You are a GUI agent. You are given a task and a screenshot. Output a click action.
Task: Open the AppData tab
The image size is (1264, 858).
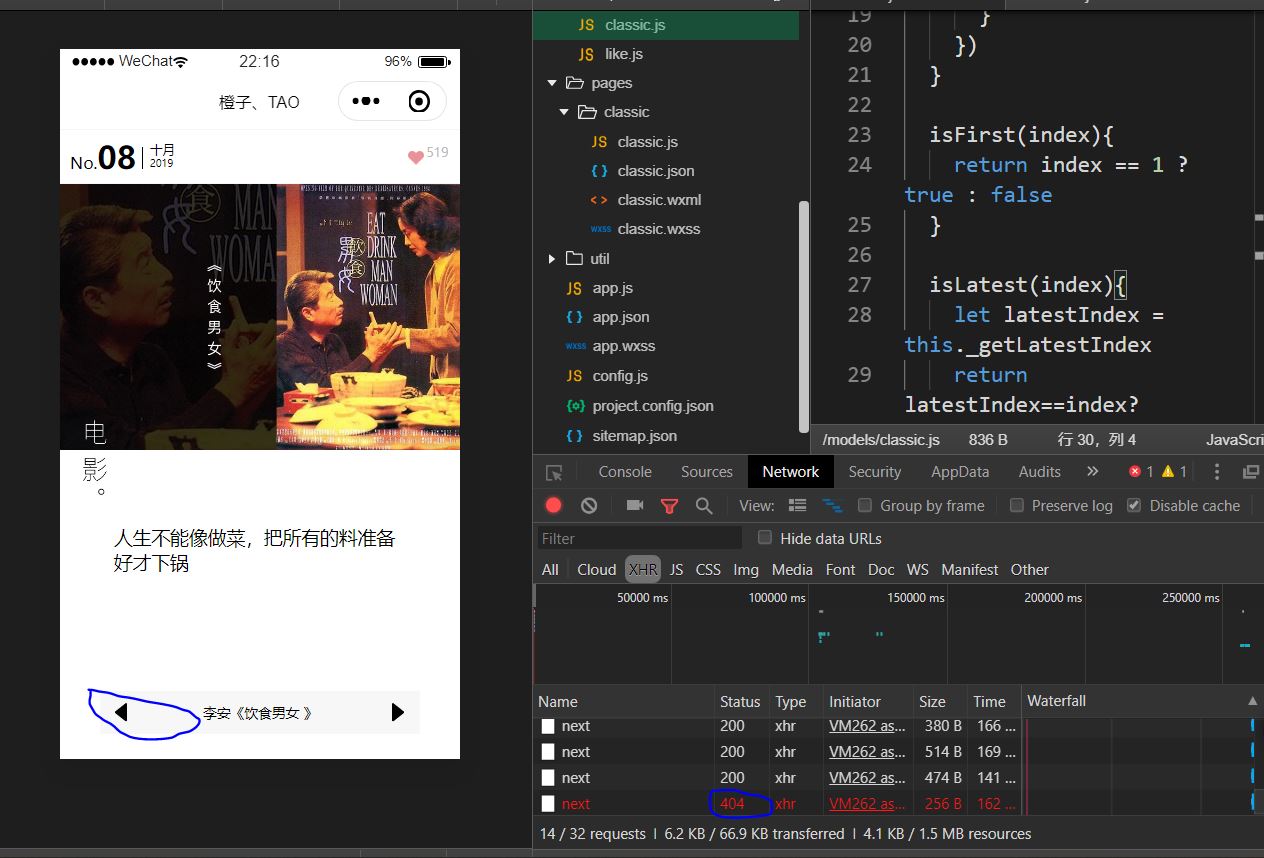click(x=960, y=471)
